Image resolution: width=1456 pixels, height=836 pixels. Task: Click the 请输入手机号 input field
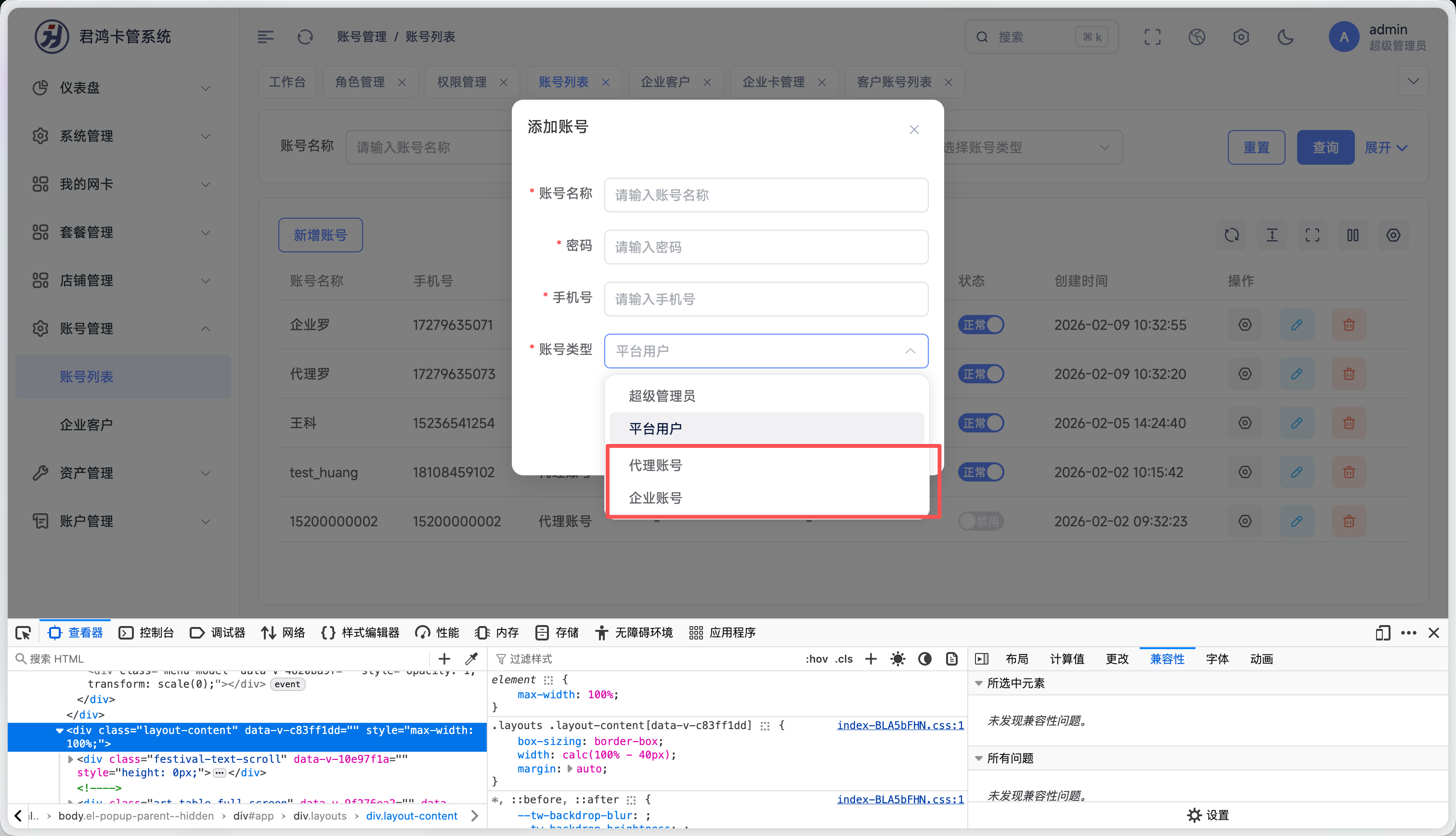pos(766,299)
